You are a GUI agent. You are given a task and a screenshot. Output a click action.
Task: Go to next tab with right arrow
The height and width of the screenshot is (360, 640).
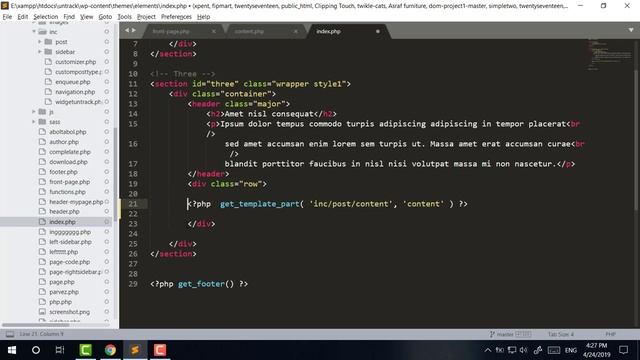[x=133, y=30]
